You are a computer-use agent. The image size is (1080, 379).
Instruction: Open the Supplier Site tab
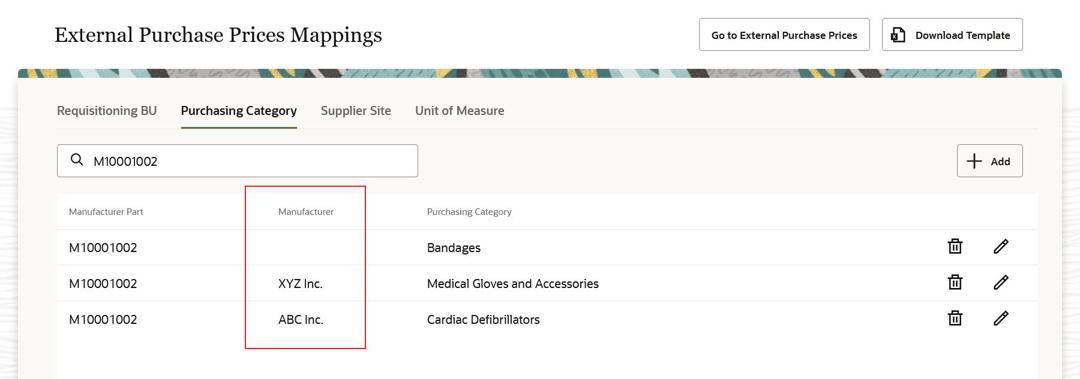point(355,110)
